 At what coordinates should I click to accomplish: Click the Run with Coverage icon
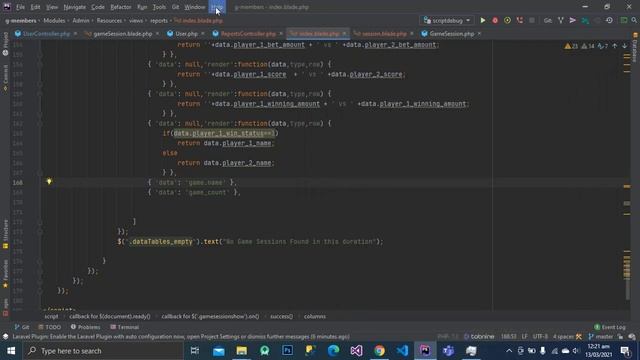pos(507,20)
